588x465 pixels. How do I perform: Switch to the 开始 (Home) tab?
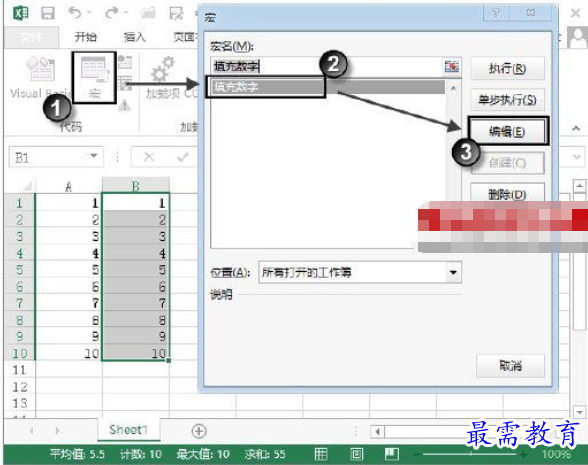click(86, 37)
